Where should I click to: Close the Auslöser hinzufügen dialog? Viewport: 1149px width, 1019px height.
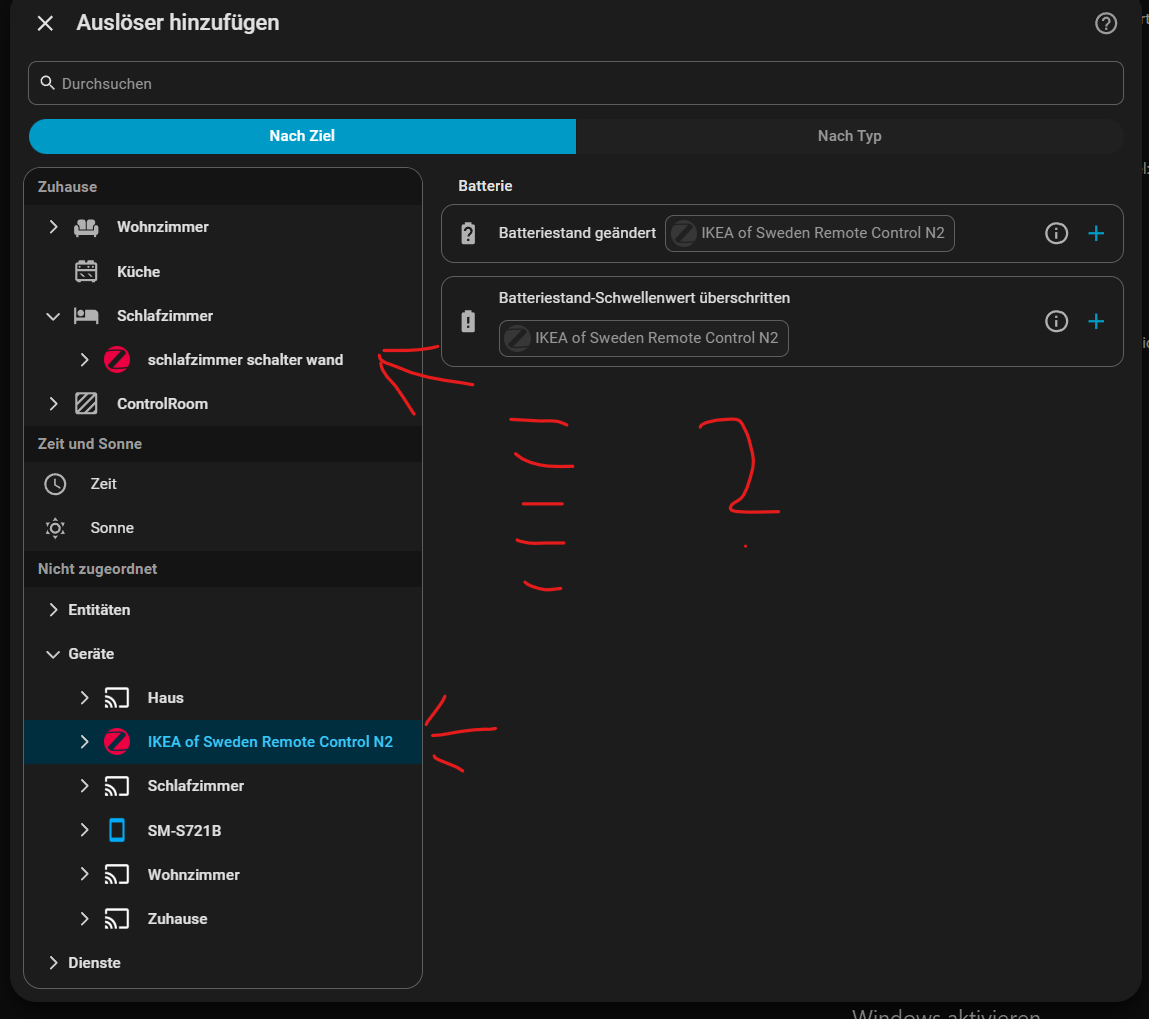(45, 23)
